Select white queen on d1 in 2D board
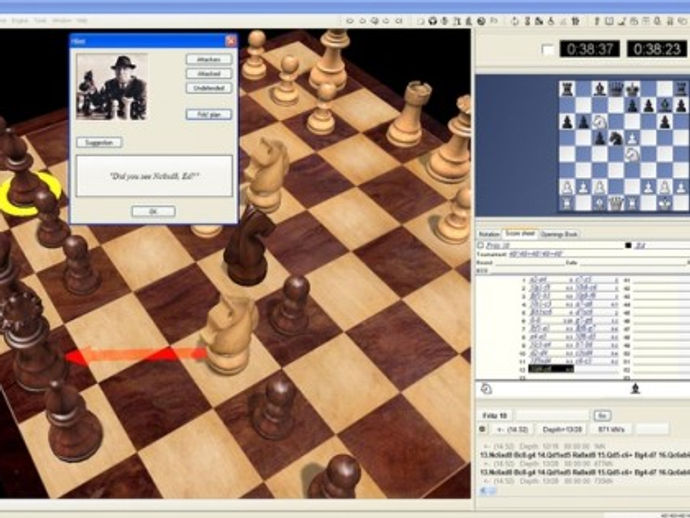Screen dimensions: 690x518 616,203
